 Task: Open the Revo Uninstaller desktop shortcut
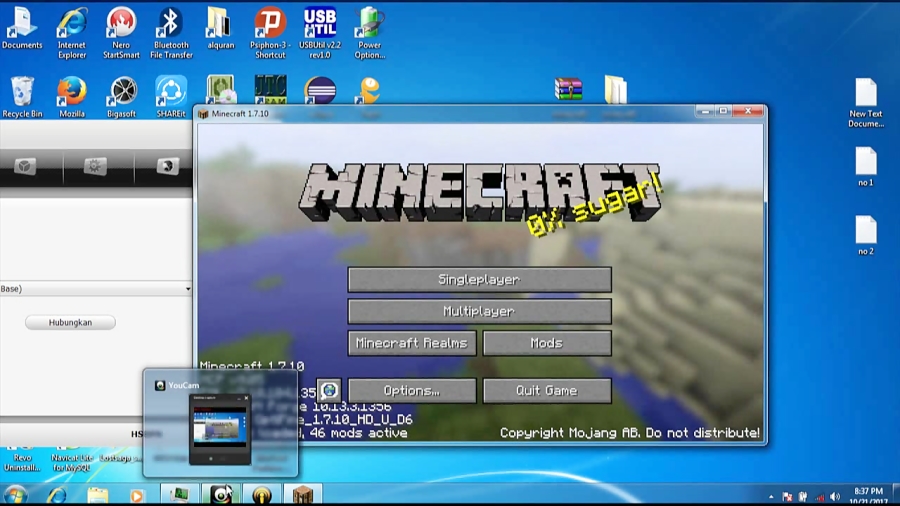click(x=22, y=459)
